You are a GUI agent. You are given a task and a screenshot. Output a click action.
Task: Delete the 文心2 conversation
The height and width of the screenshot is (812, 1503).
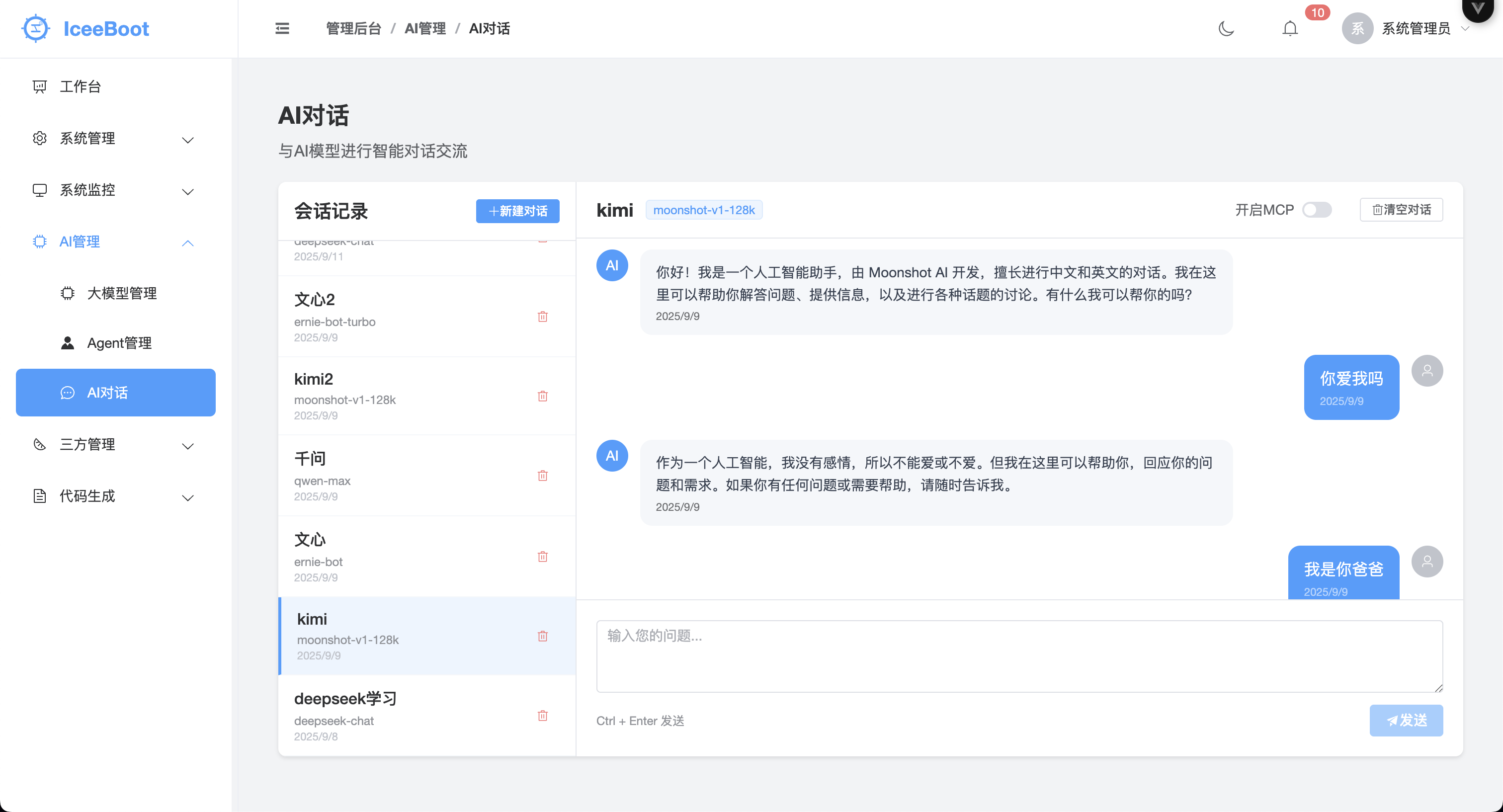pos(543,316)
